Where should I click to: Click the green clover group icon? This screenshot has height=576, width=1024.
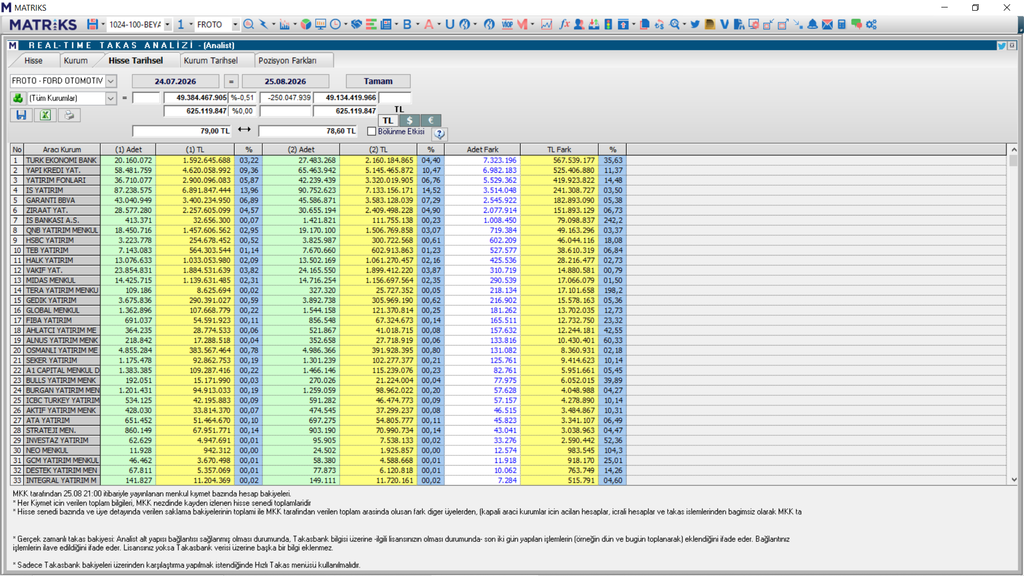coord(18,98)
